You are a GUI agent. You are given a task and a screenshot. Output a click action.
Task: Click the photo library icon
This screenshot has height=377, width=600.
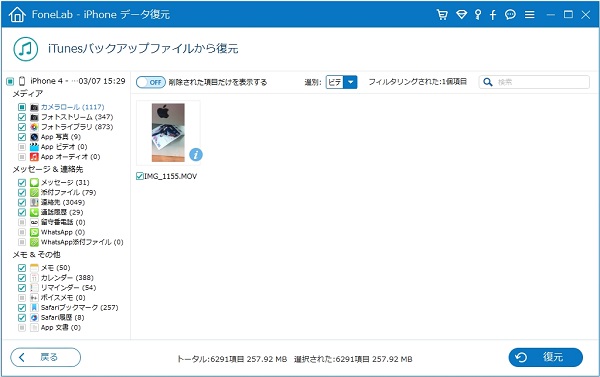pyautogui.click(x=34, y=127)
